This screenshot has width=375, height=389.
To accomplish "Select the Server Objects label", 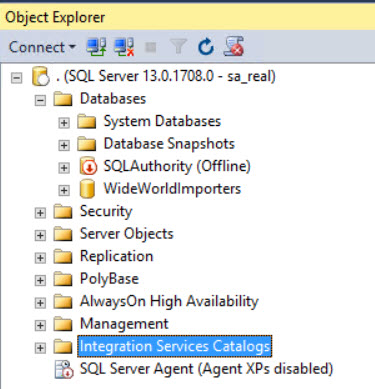I will [127, 234].
